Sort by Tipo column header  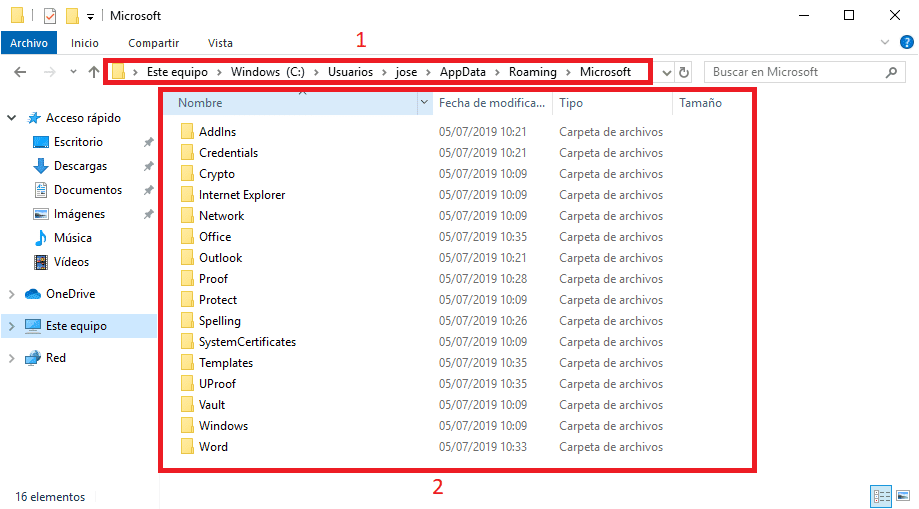click(x=613, y=103)
